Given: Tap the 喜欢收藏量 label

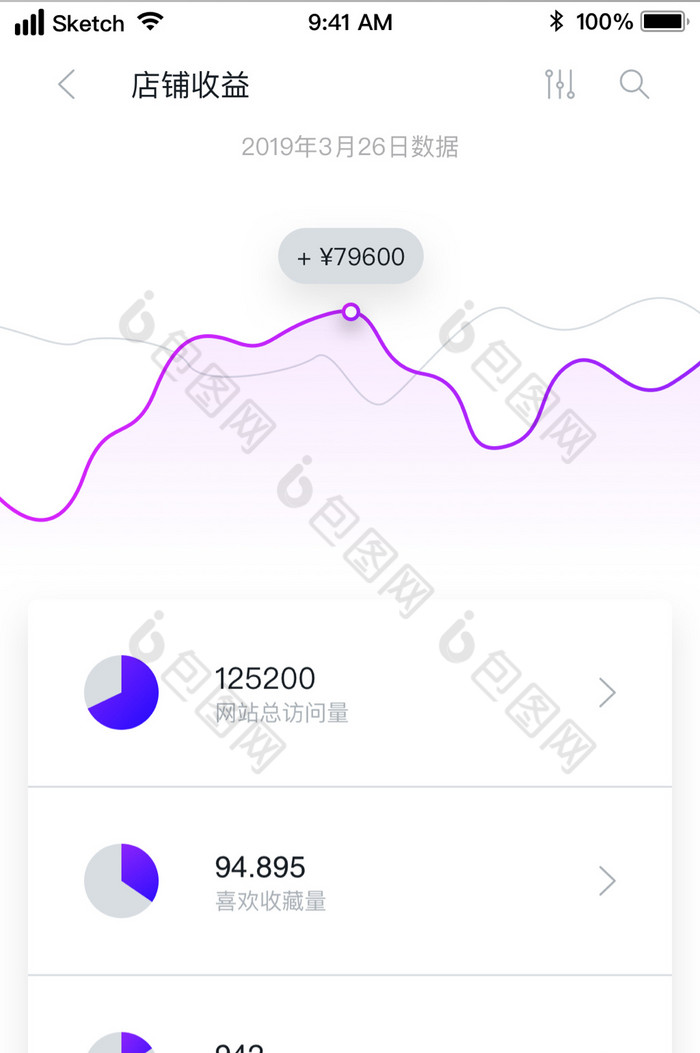Looking at the screenshot, I should click(271, 901).
